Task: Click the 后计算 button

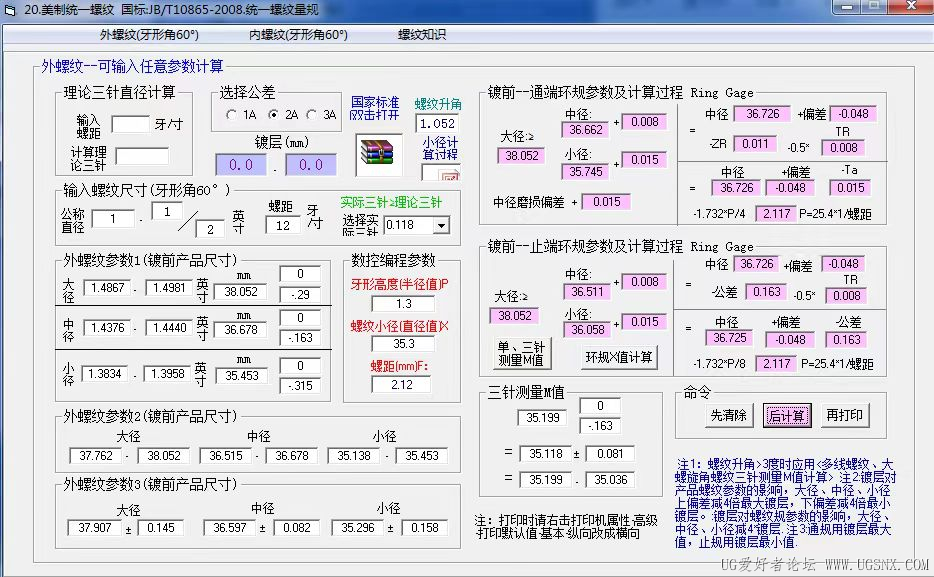Action: tap(787, 415)
